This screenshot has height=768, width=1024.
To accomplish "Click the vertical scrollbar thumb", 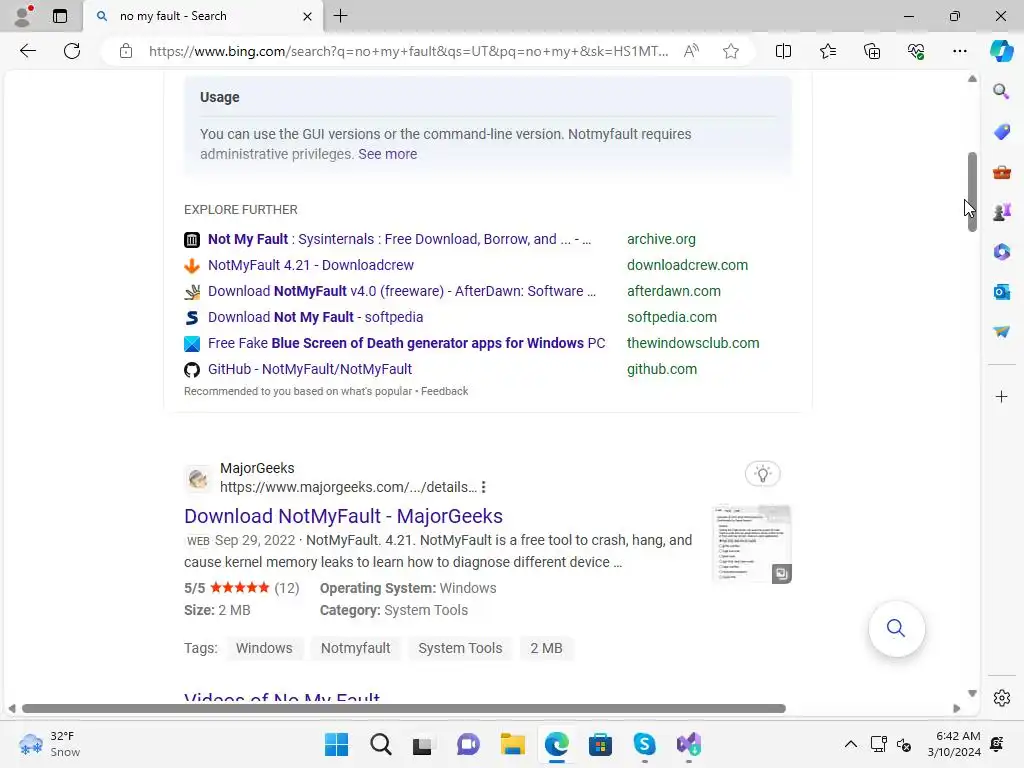I will pyautogui.click(x=972, y=191).
